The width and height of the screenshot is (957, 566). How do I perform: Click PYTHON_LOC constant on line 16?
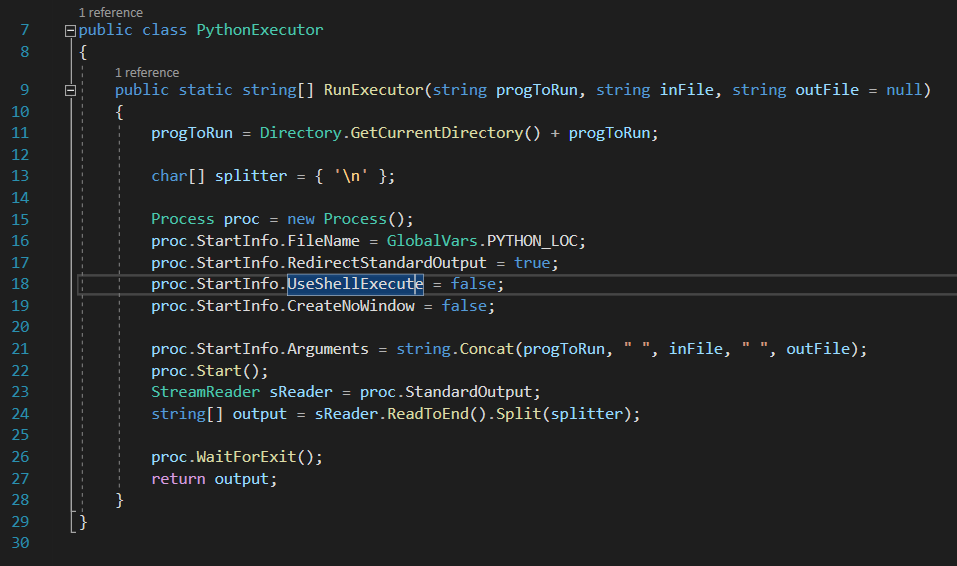click(532, 241)
